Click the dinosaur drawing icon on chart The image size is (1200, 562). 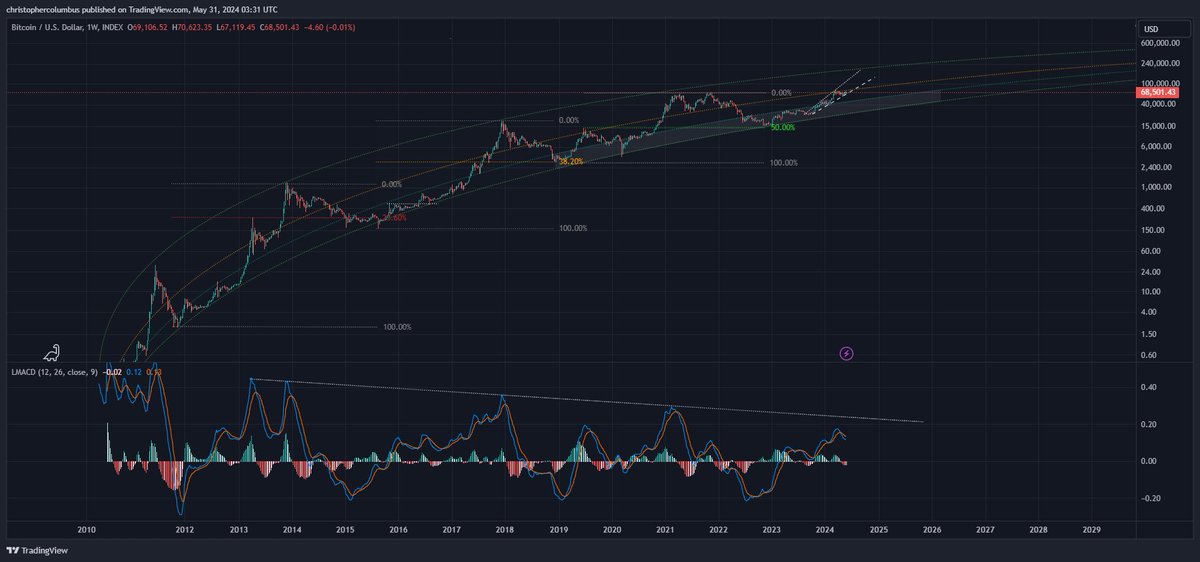(52, 352)
